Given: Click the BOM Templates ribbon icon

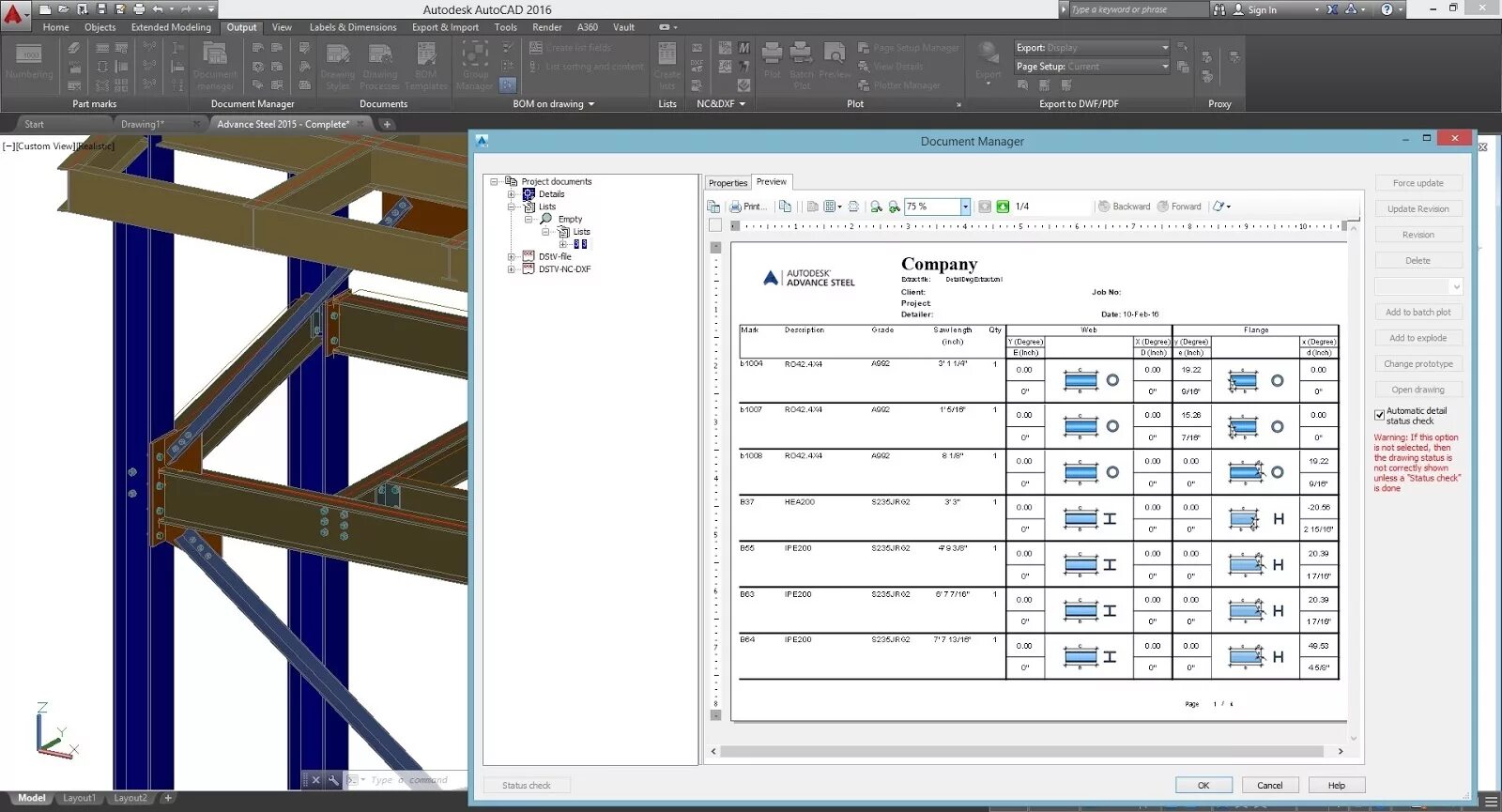Looking at the screenshot, I should tap(425, 65).
